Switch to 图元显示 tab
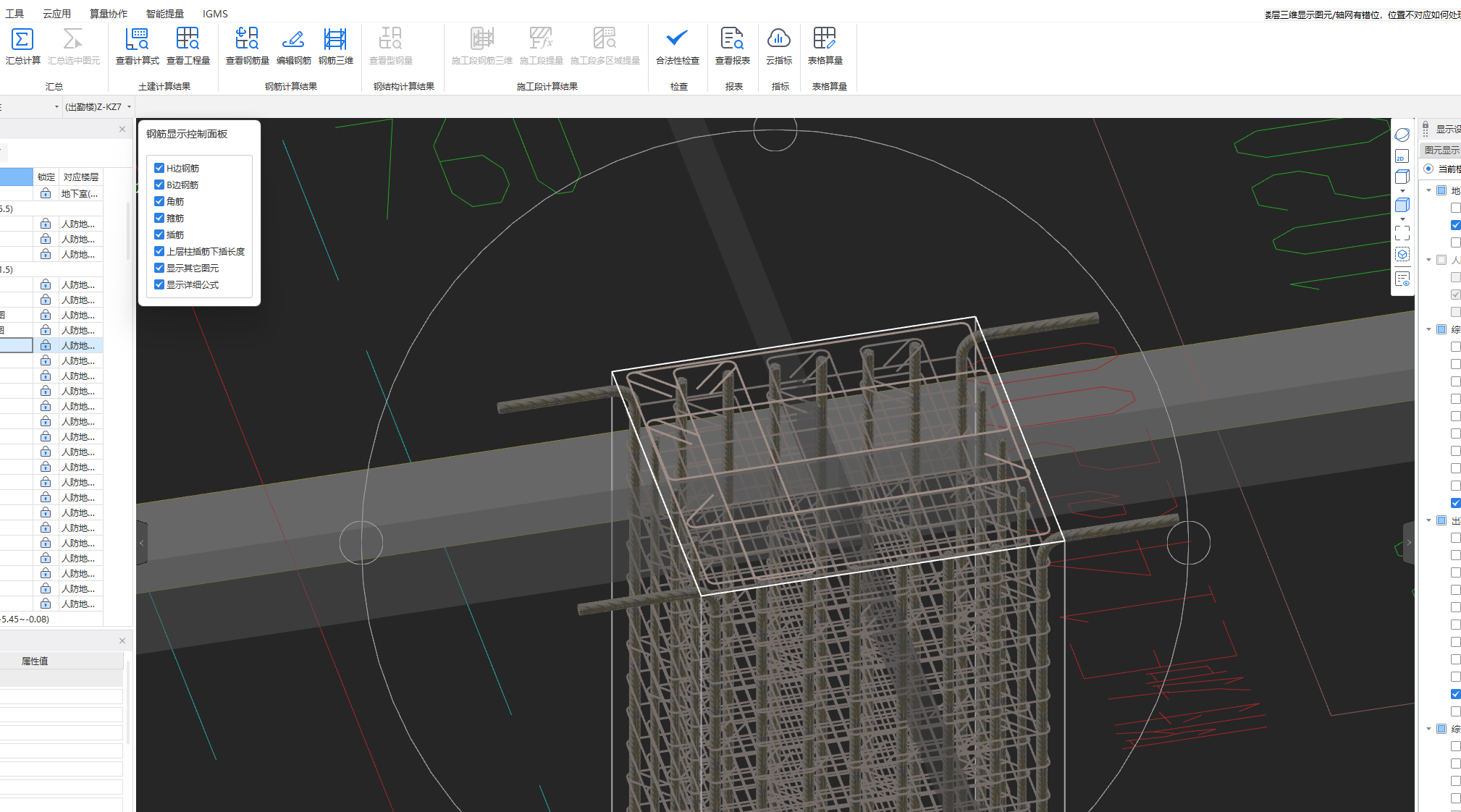 [1441, 150]
